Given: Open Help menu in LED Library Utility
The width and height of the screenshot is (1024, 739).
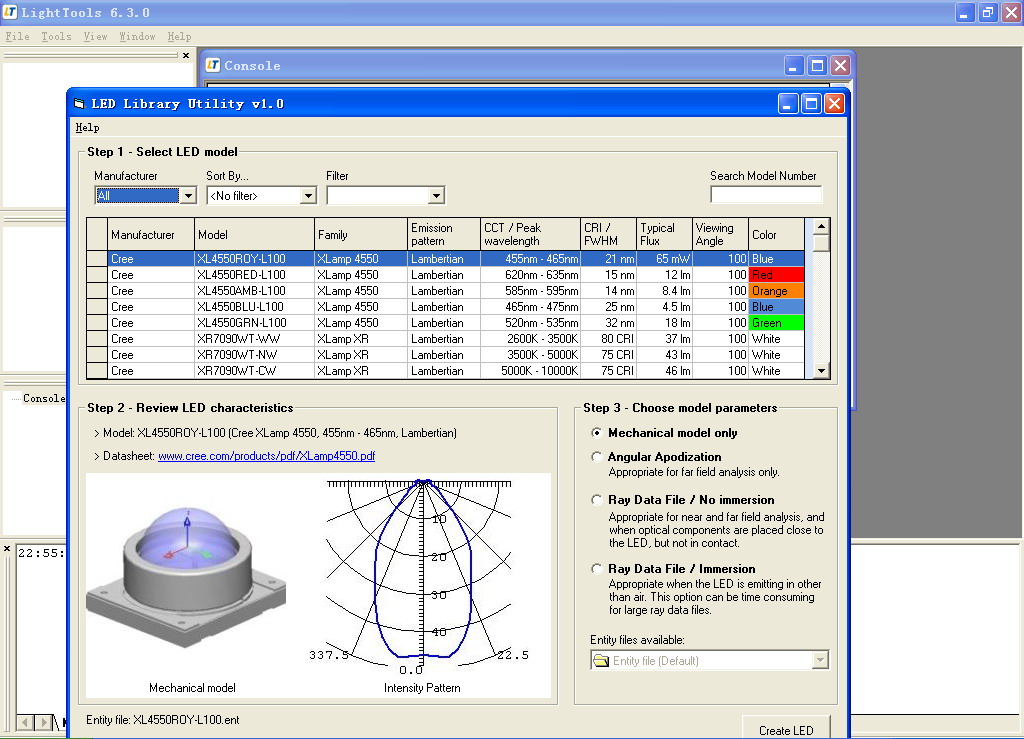Looking at the screenshot, I should click(x=88, y=128).
